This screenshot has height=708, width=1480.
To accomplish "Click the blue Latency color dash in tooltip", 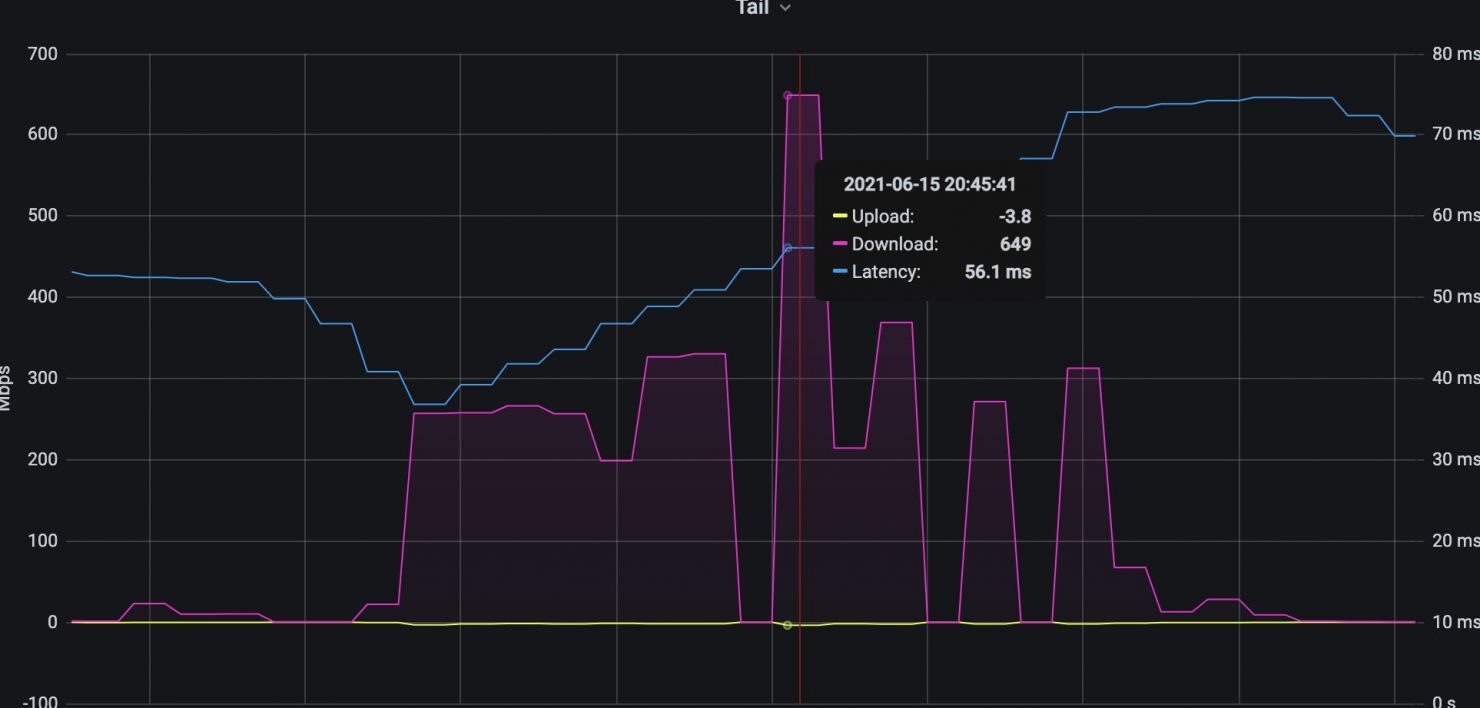I will [x=840, y=272].
